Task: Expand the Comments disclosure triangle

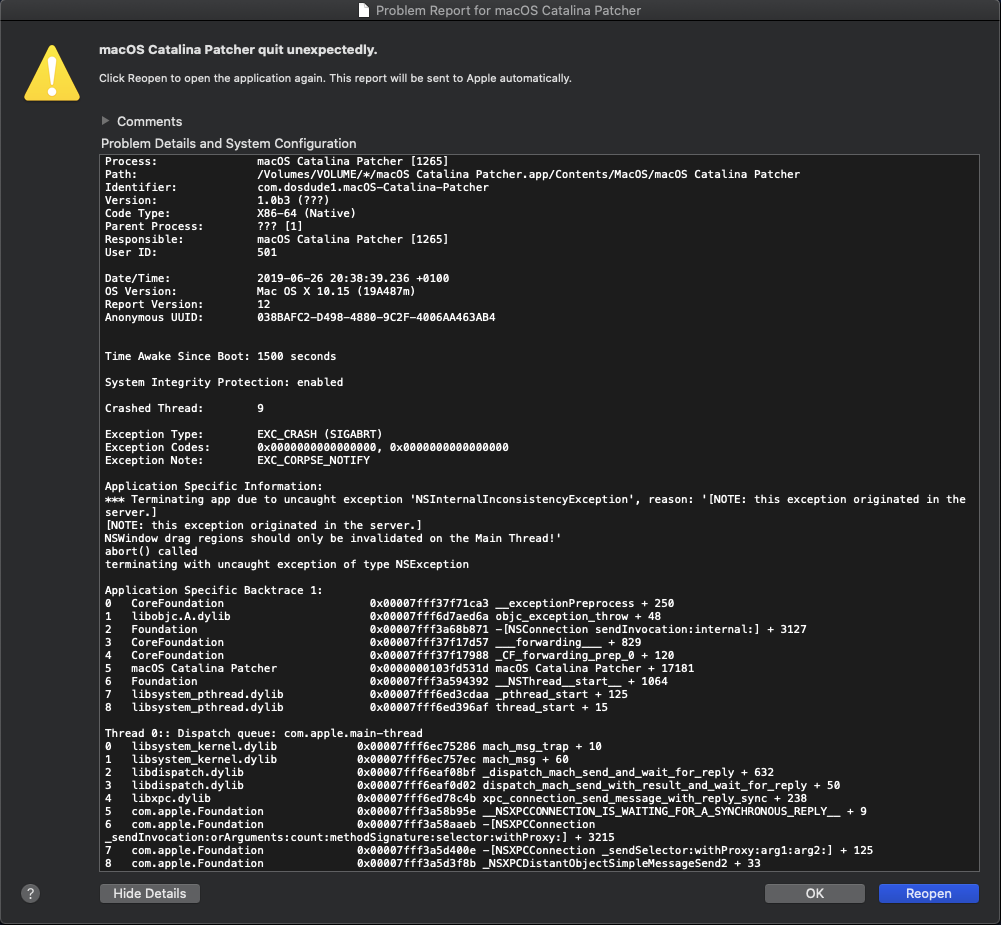Action: point(105,121)
